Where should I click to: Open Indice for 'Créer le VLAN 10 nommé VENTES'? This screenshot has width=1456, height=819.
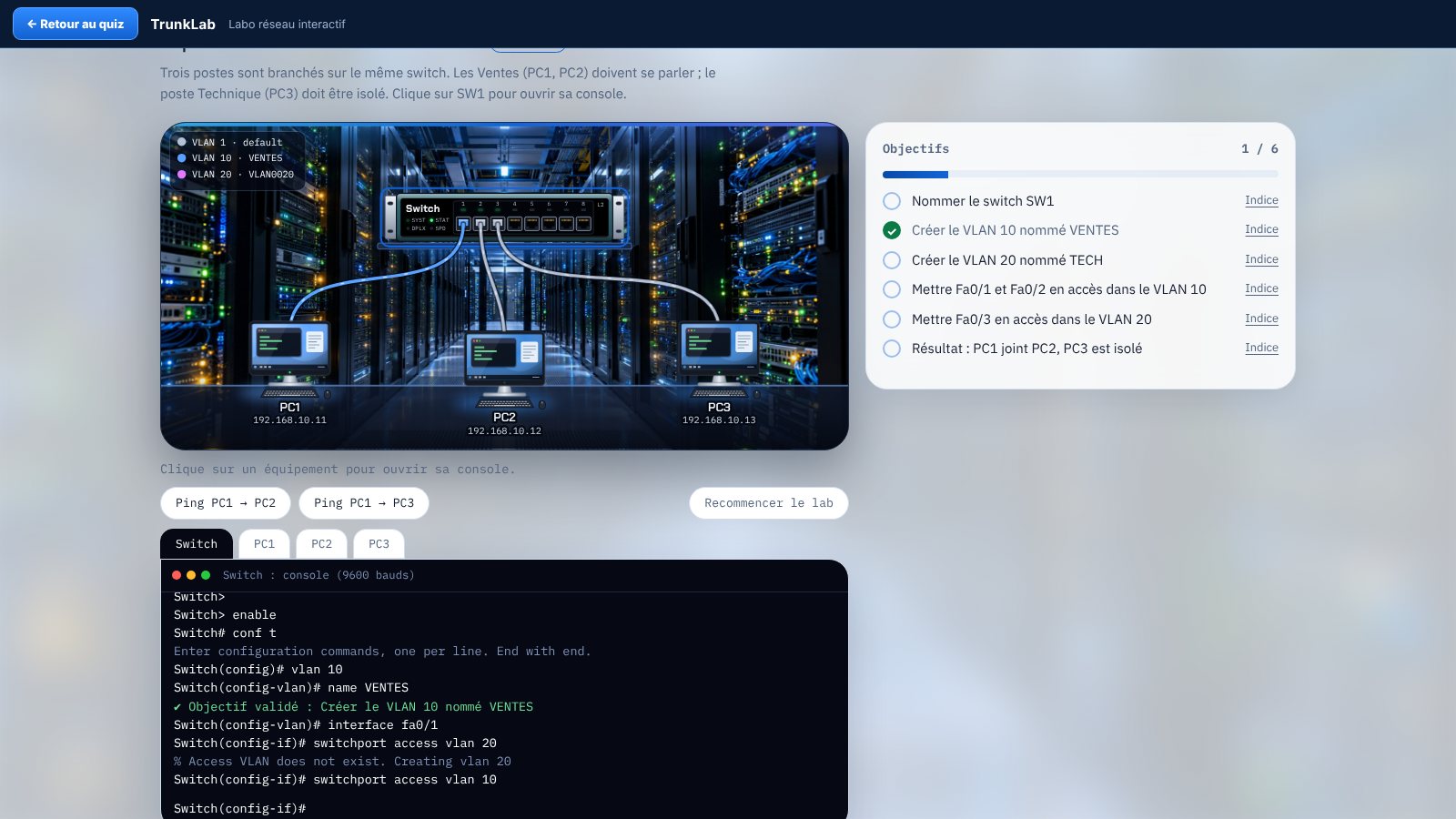(1261, 229)
